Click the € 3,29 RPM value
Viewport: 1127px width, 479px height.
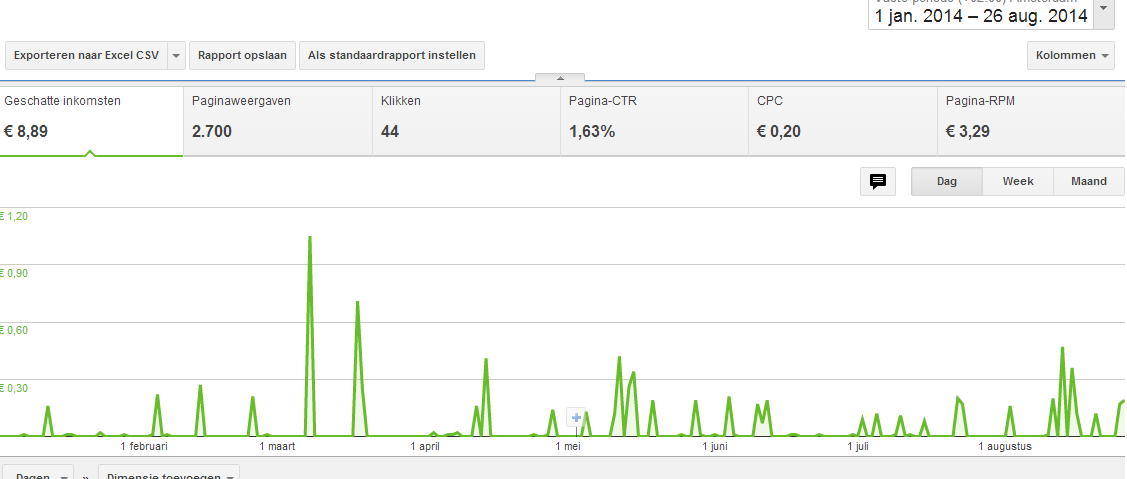pos(968,132)
